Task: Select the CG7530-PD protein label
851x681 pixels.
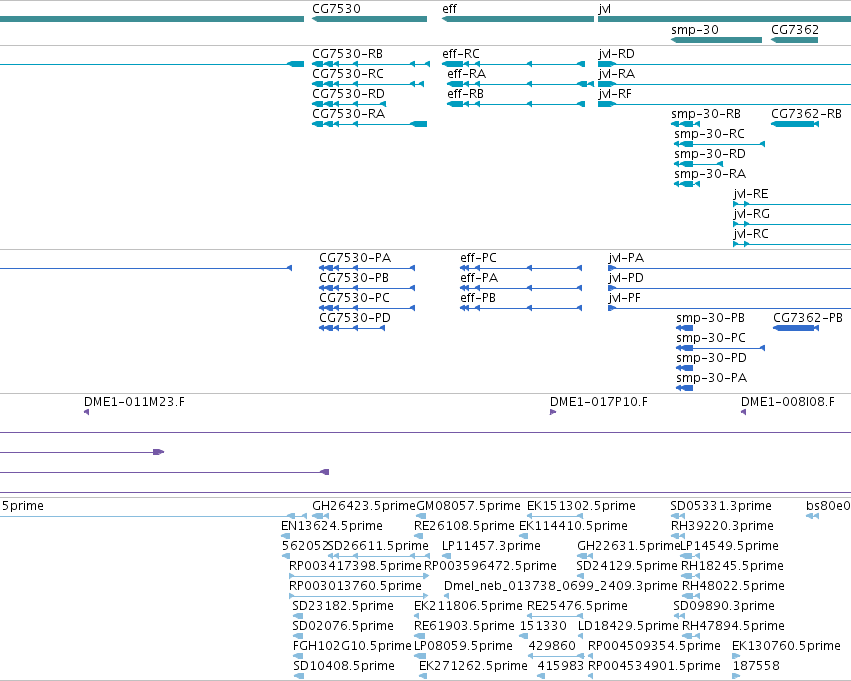Action: point(355,318)
